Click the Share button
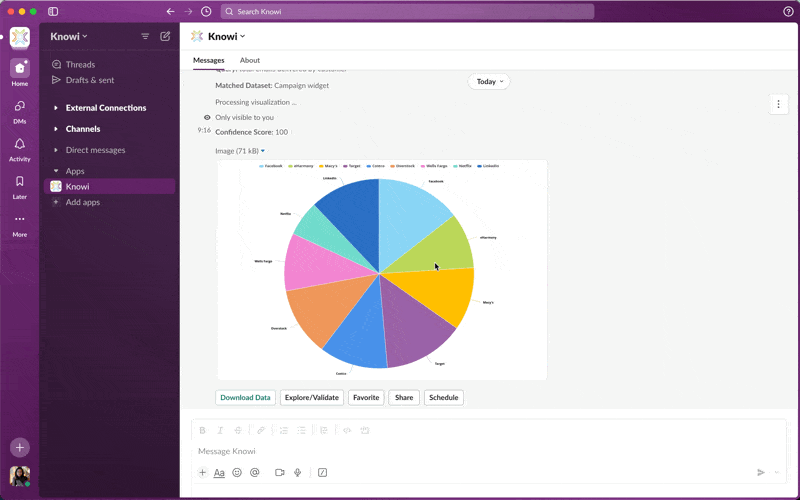The height and width of the screenshot is (500, 800). pos(404,397)
